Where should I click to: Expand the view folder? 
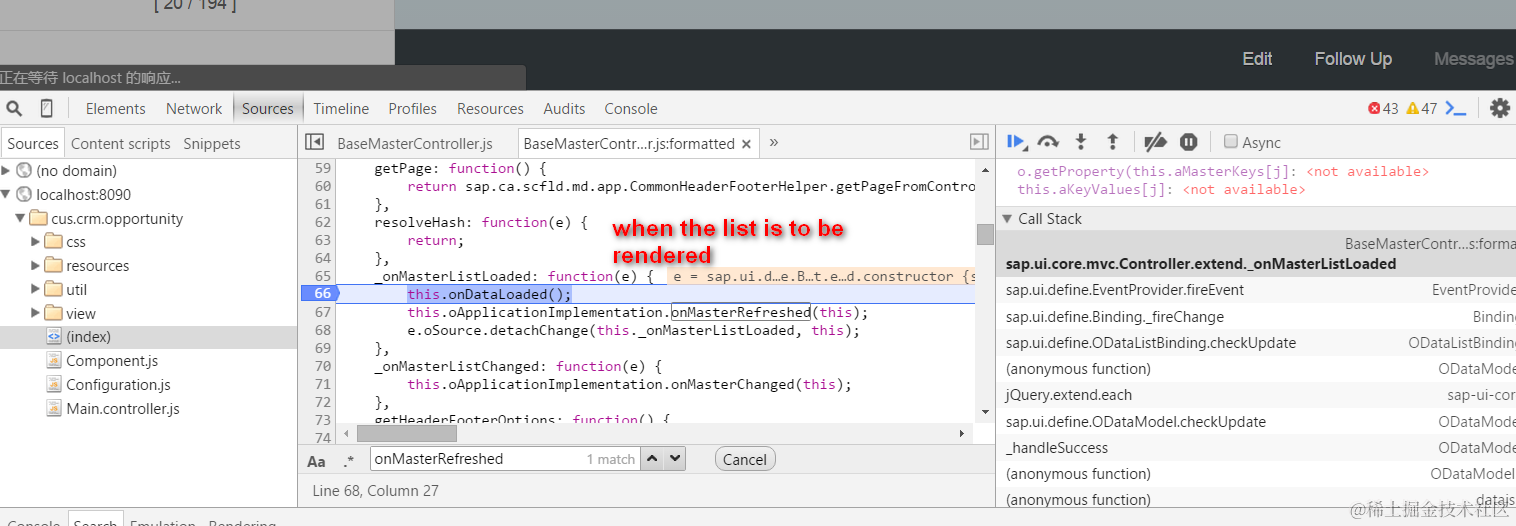[x=36, y=314]
